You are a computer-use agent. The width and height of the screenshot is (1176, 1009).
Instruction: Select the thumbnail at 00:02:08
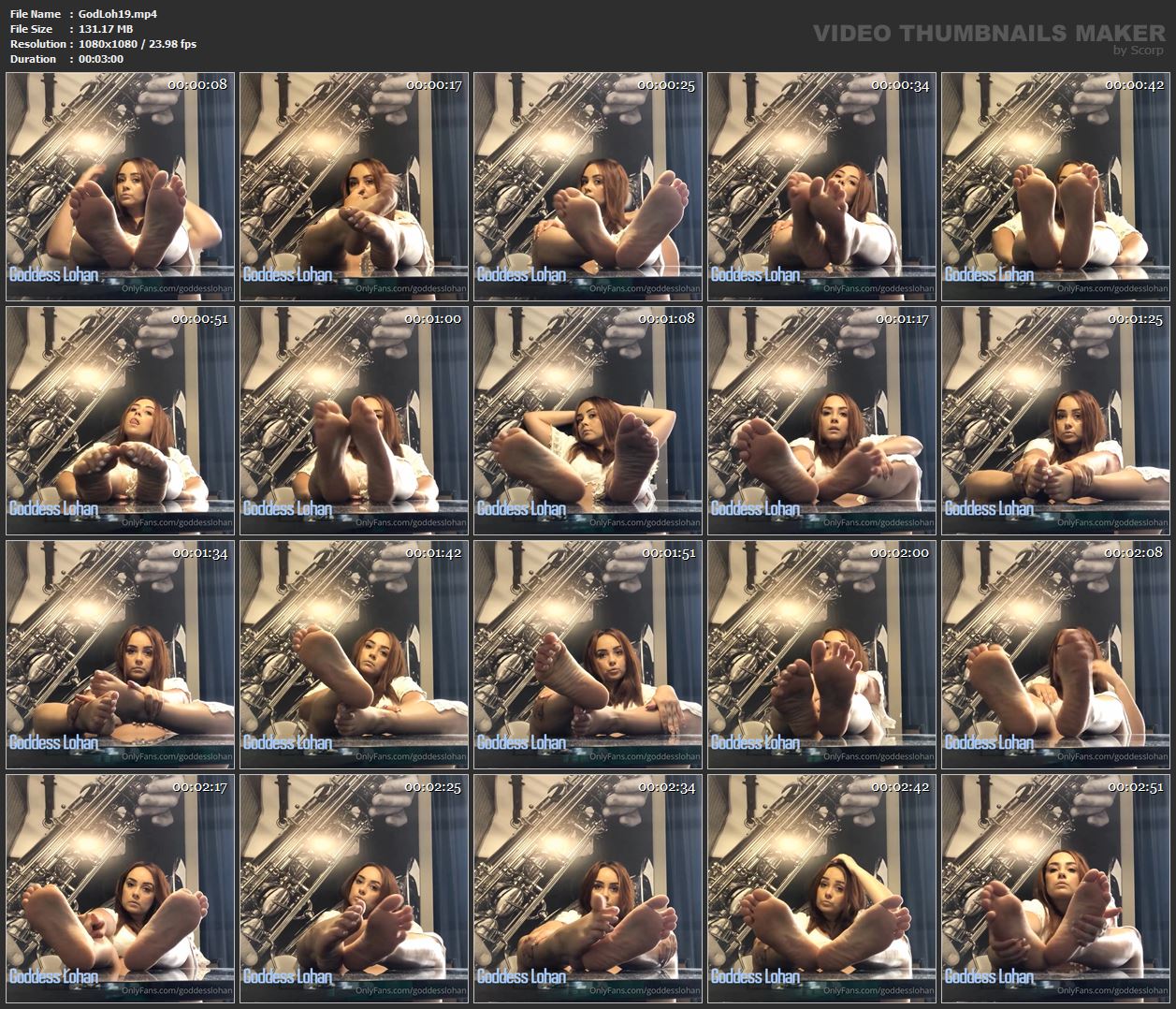[x=1055, y=655]
